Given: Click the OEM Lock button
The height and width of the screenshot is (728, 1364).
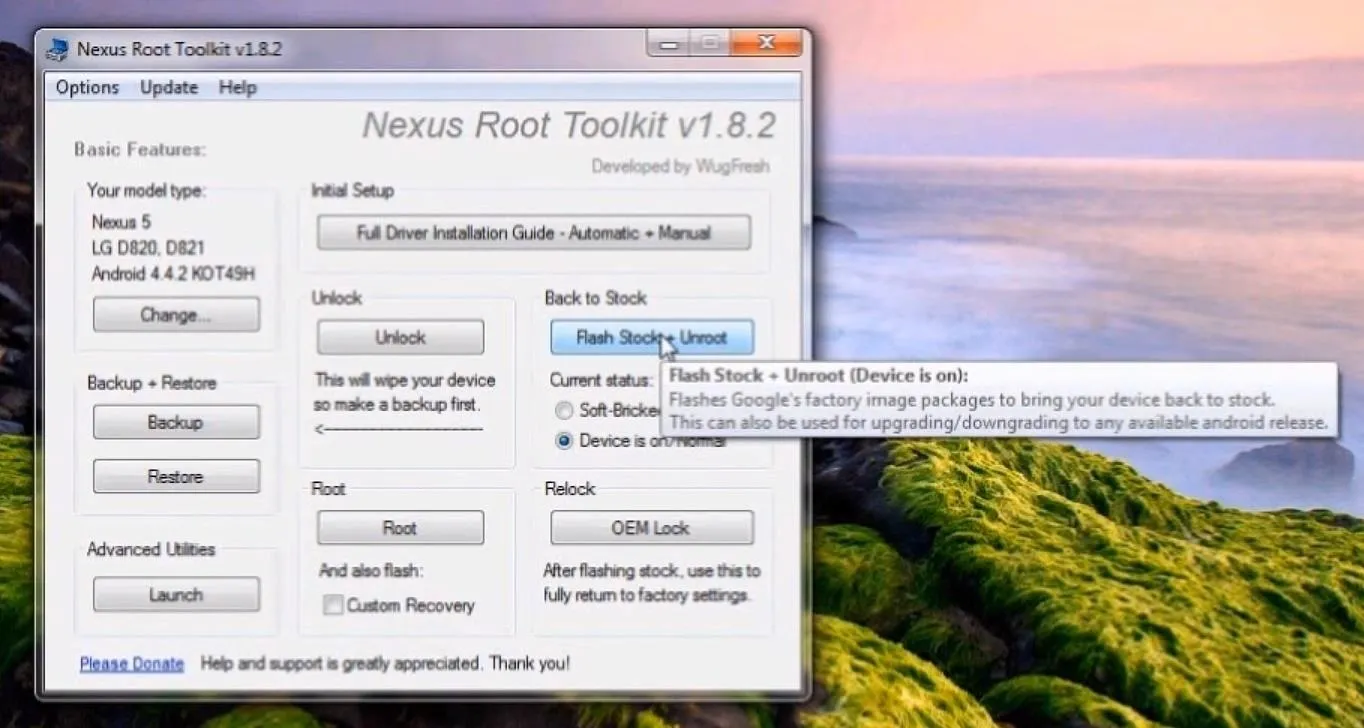Looking at the screenshot, I should click(x=652, y=528).
